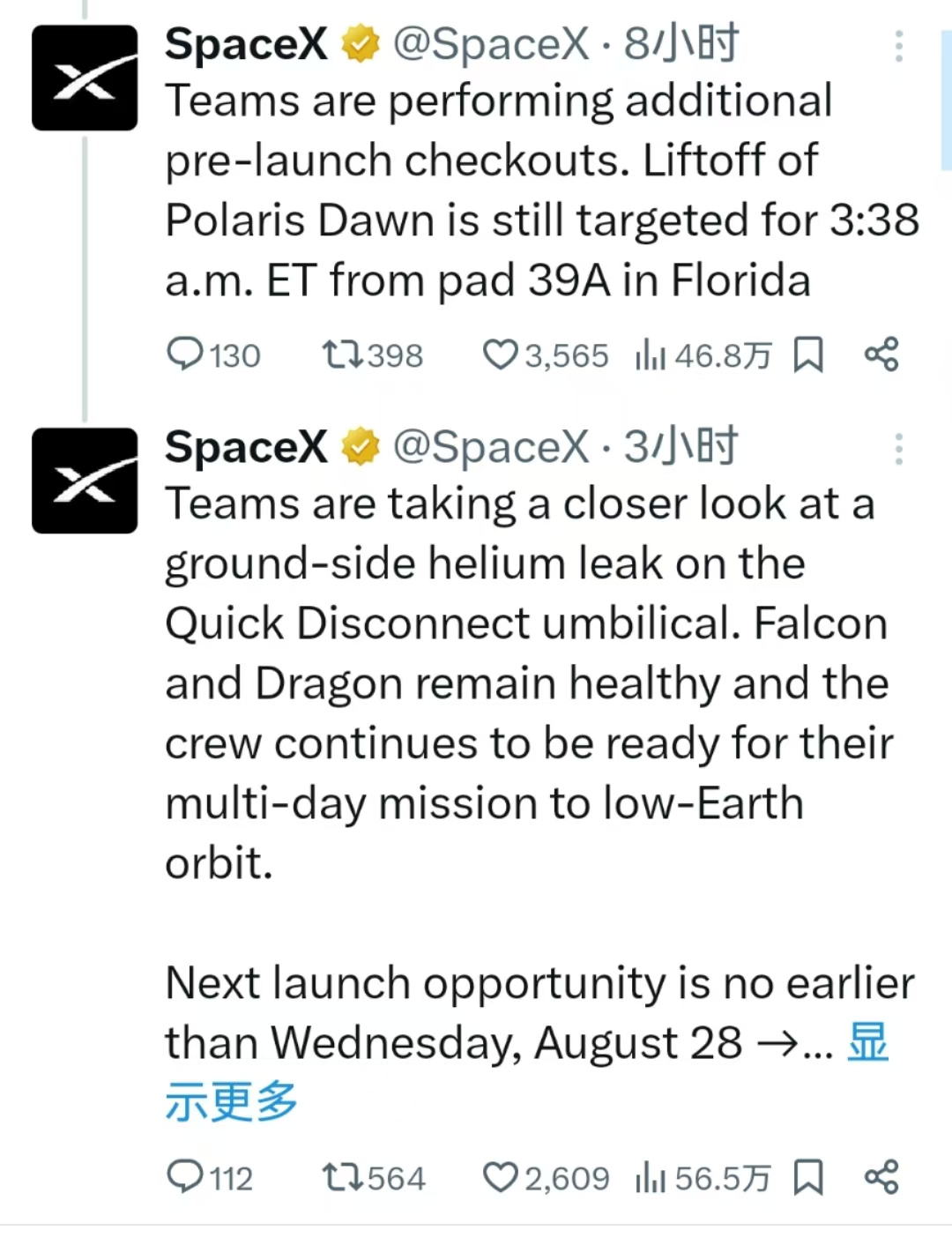The width and height of the screenshot is (952, 1238).
Task: Like the tweet with 2,609 likes
Action: point(546,1177)
